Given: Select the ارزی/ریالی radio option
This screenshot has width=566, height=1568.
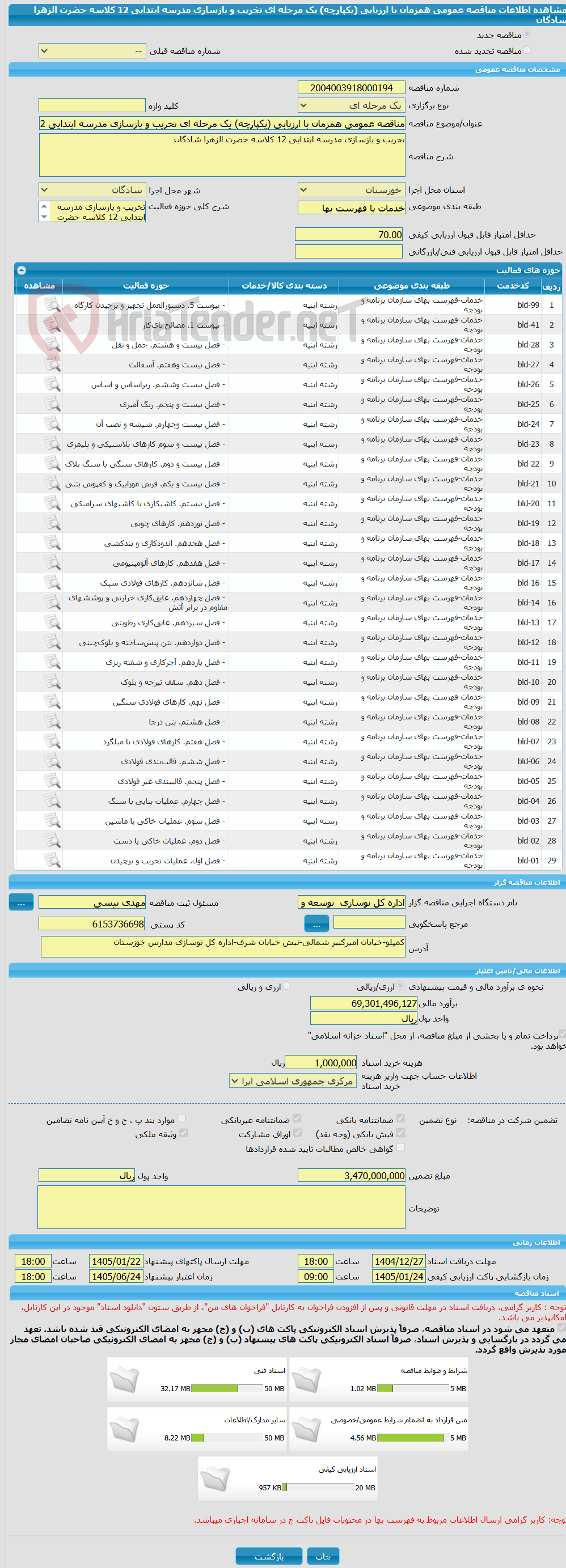Looking at the screenshot, I should [400, 985].
